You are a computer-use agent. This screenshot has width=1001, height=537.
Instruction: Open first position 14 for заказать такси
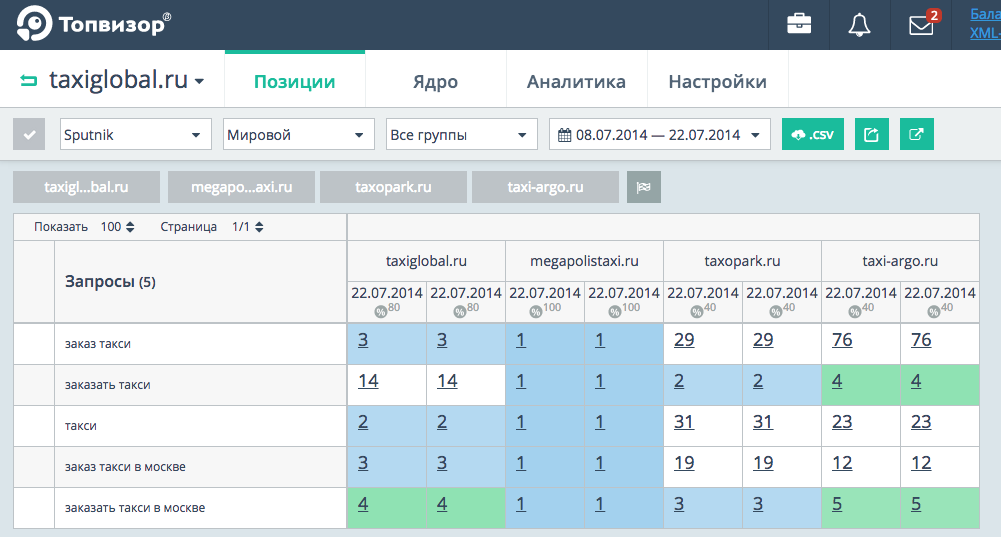(x=368, y=381)
